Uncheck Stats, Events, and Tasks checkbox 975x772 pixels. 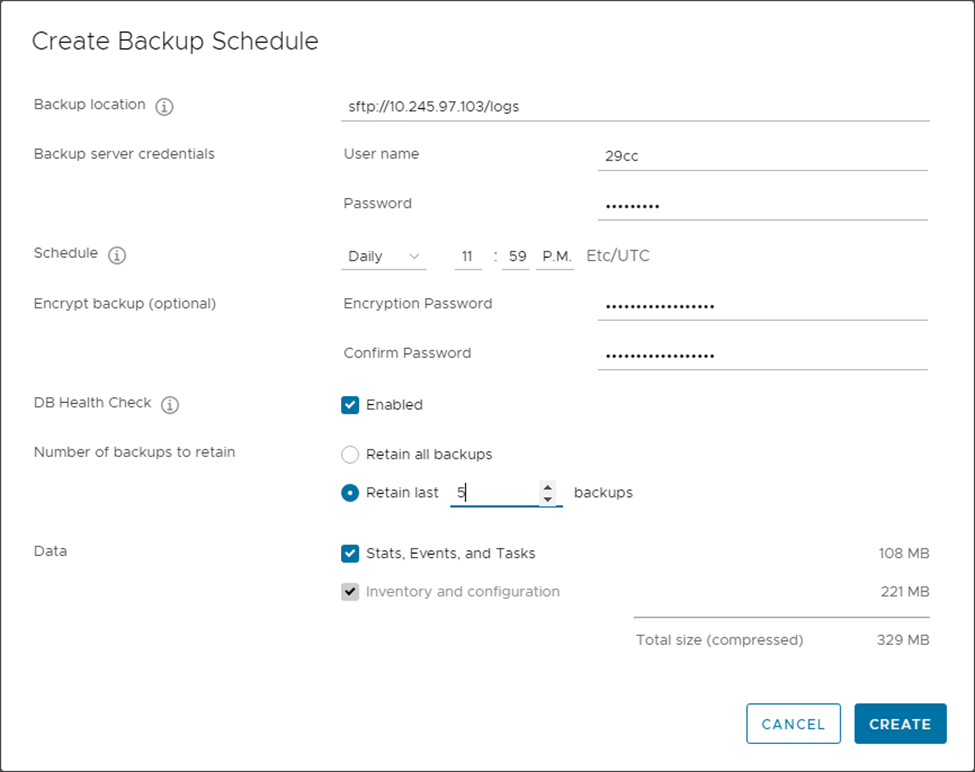click(350, 553)
